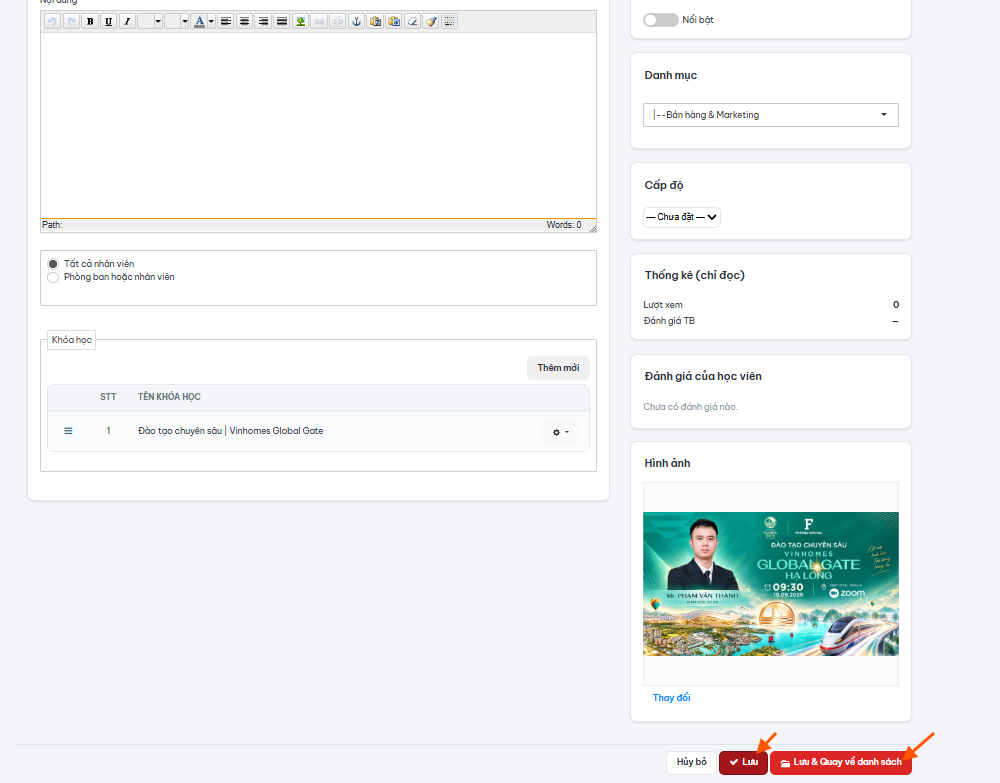1000x783 pixels.
Task: Click the last editor toolbar icon
Action: pyautogui.click(x=450, y=22)
